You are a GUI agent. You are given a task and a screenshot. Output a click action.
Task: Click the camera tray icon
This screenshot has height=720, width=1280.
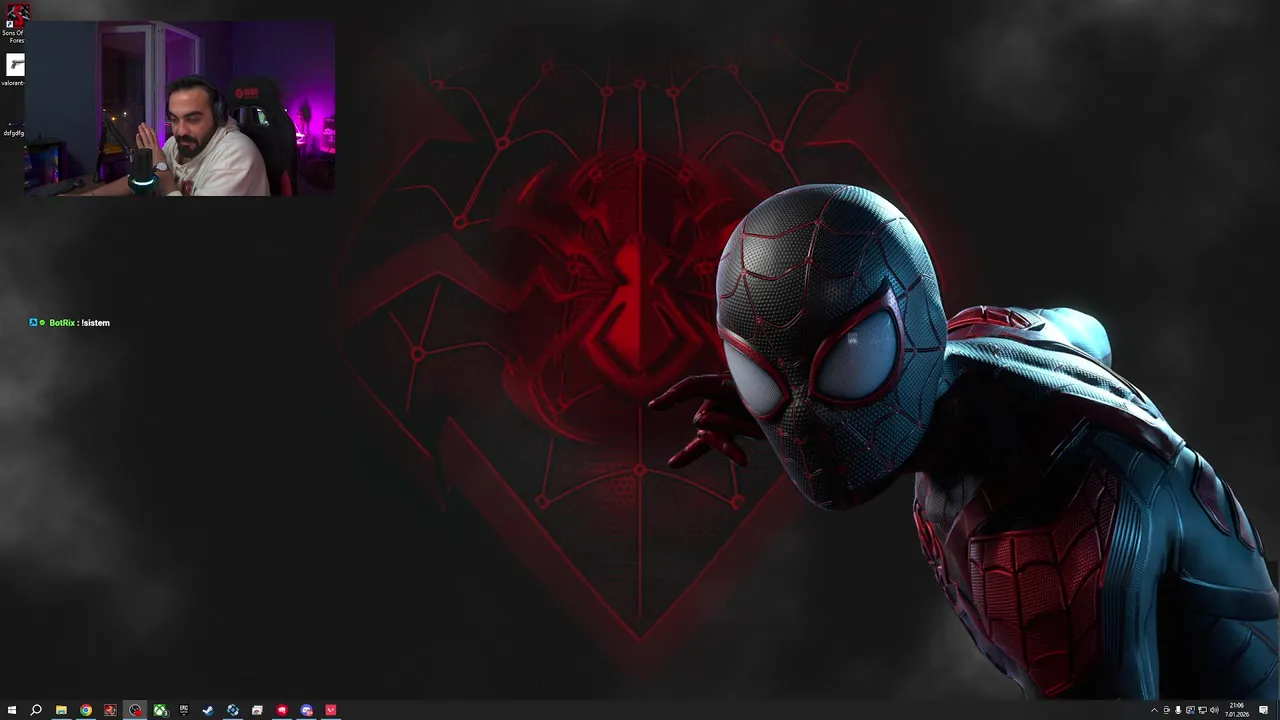[1166, 710]
